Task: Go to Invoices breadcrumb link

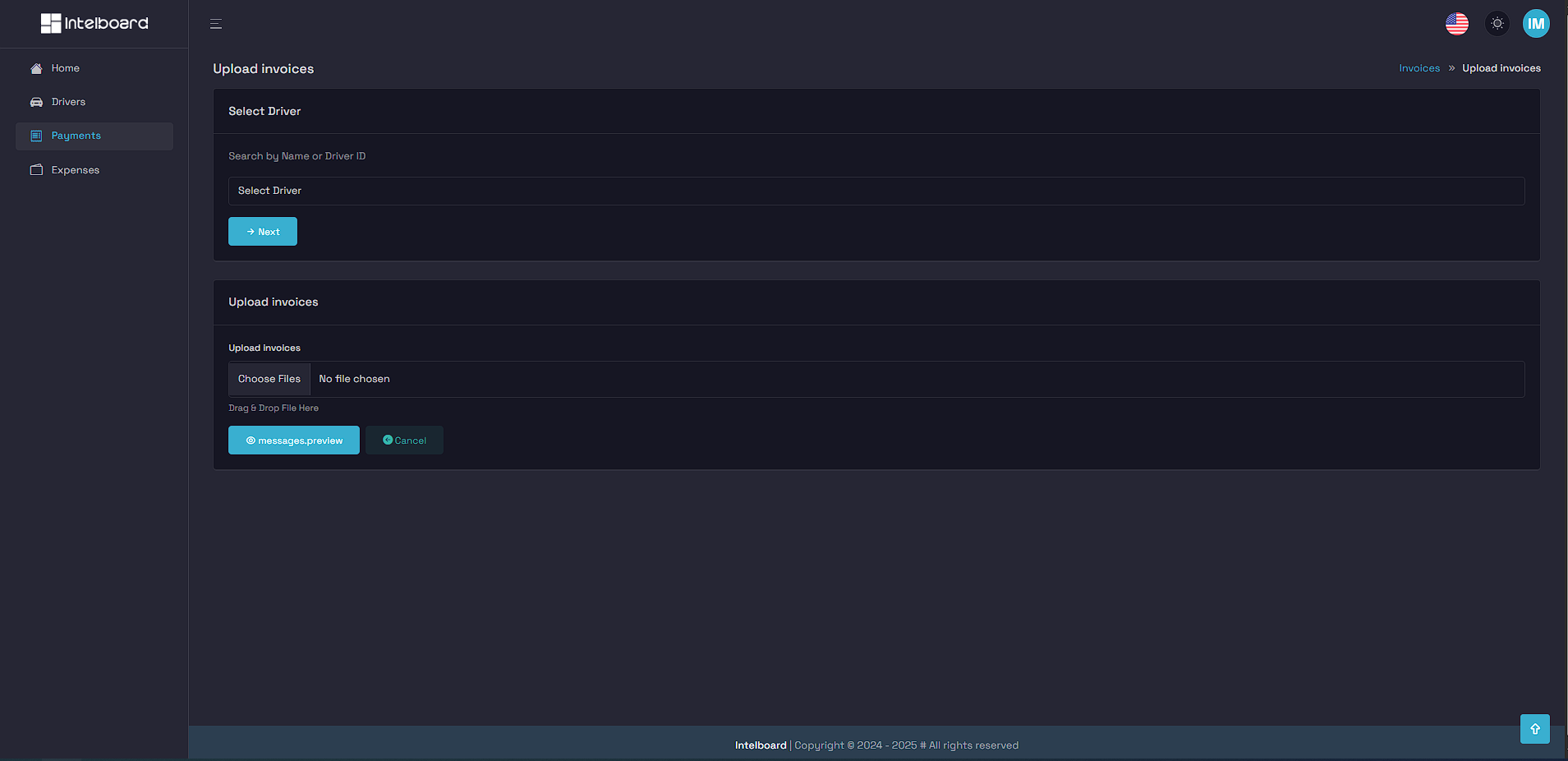Action: click(1419, 67)
